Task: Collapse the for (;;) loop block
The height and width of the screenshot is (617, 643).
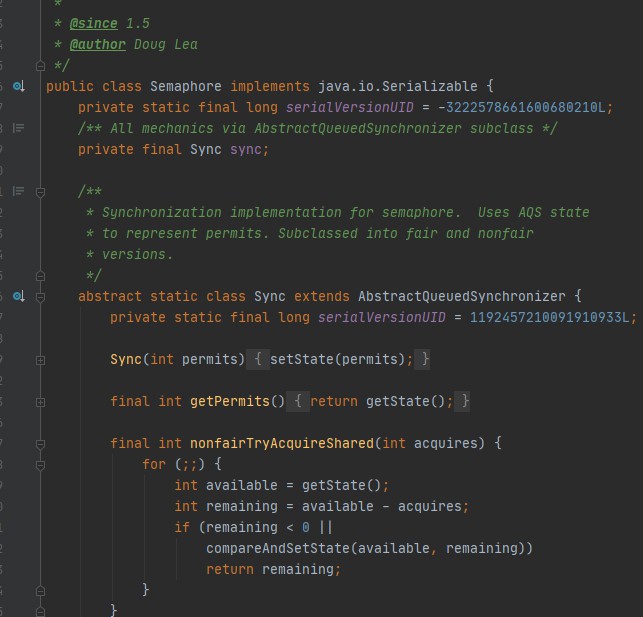Action: (x=40, y=464)
